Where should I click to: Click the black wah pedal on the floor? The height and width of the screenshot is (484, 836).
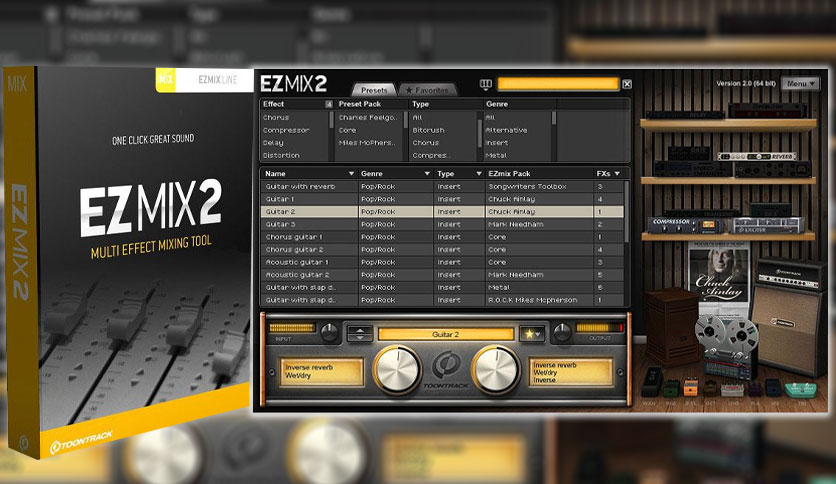click(653, 381)
